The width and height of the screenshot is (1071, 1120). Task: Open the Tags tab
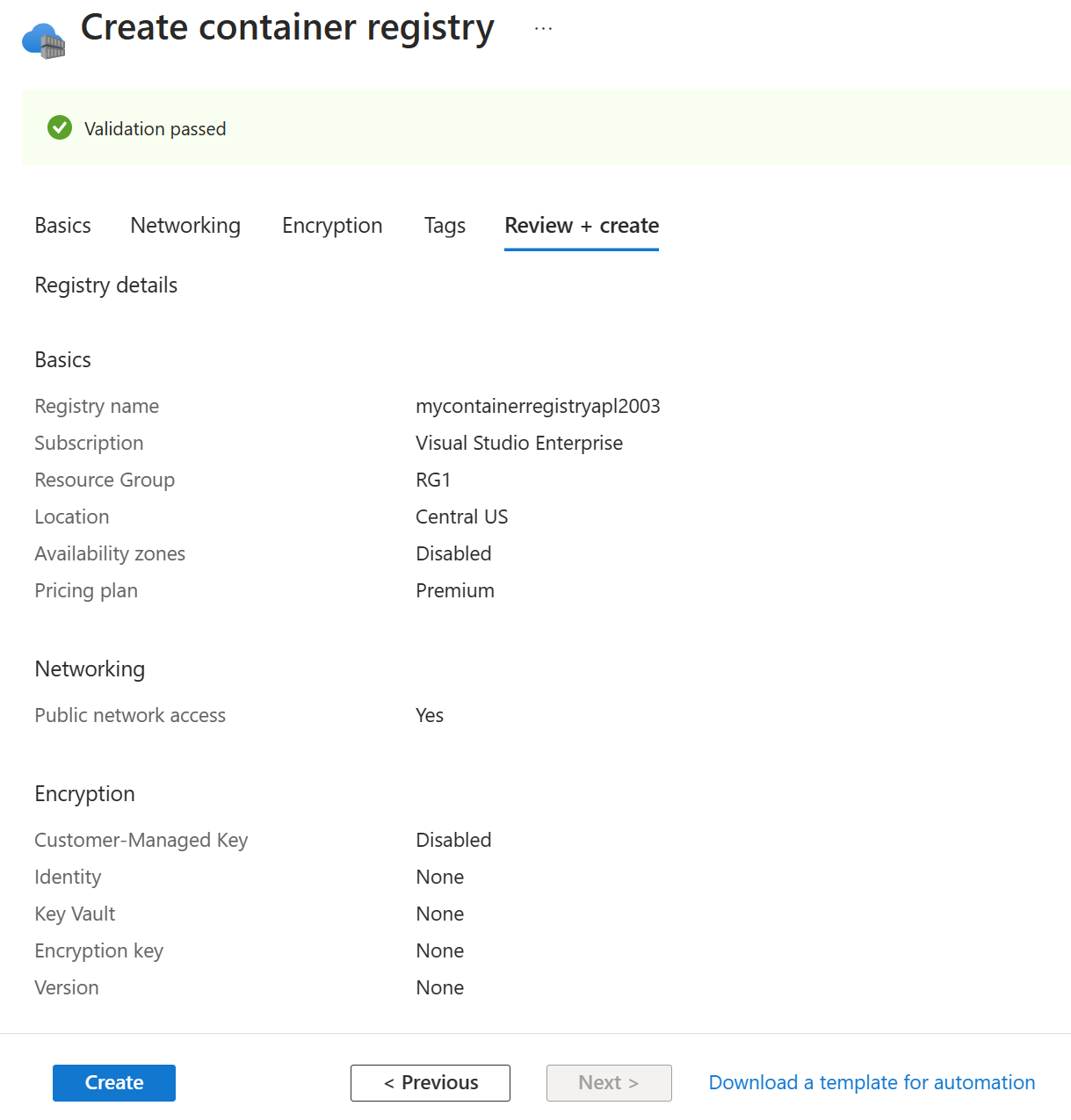pyautogui.click(x=444, y=226)
